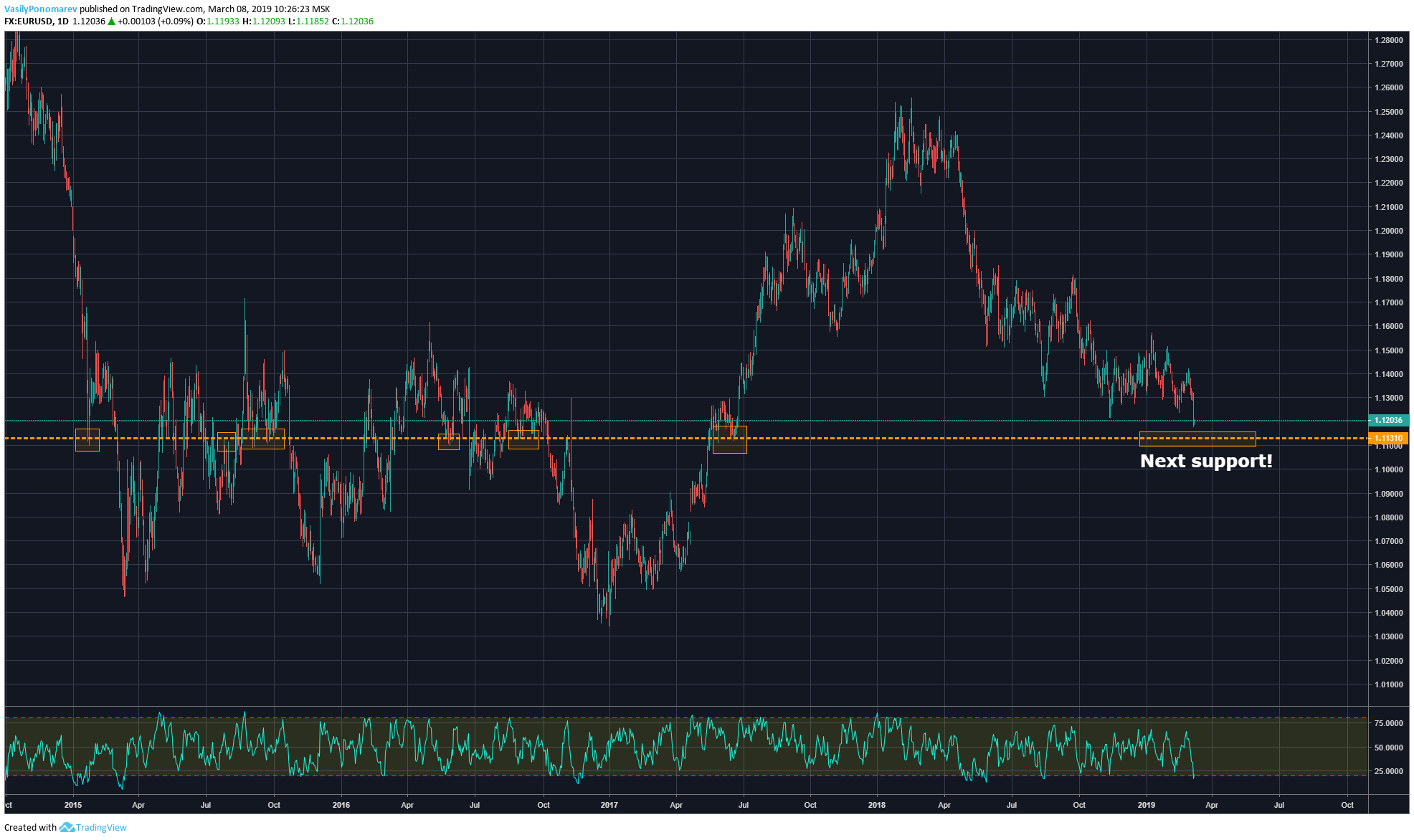Select the publish date March 08, 2019
This screenshot has width=1414, height=840.
(239, 9)
